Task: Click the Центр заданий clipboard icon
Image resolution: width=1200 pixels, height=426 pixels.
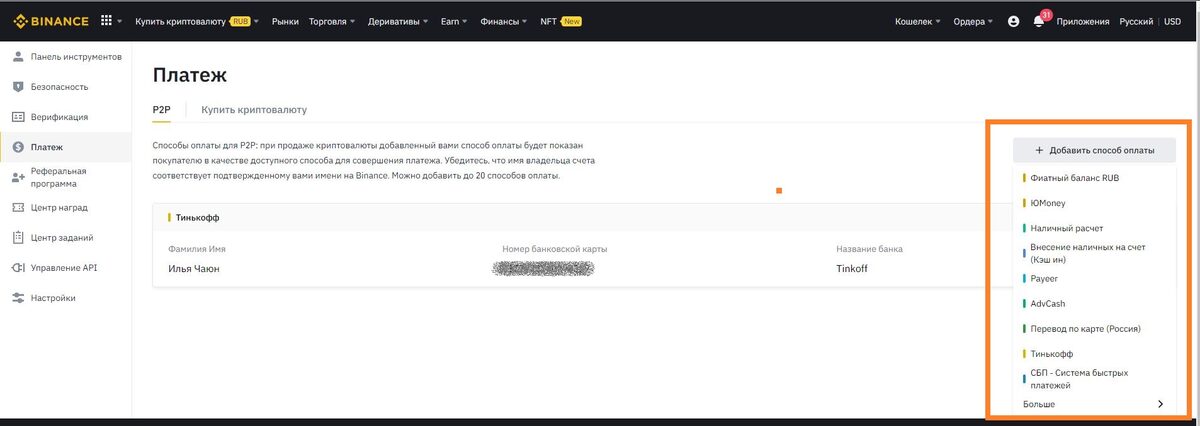Action: pyautogui.click(x=18, y=237)
